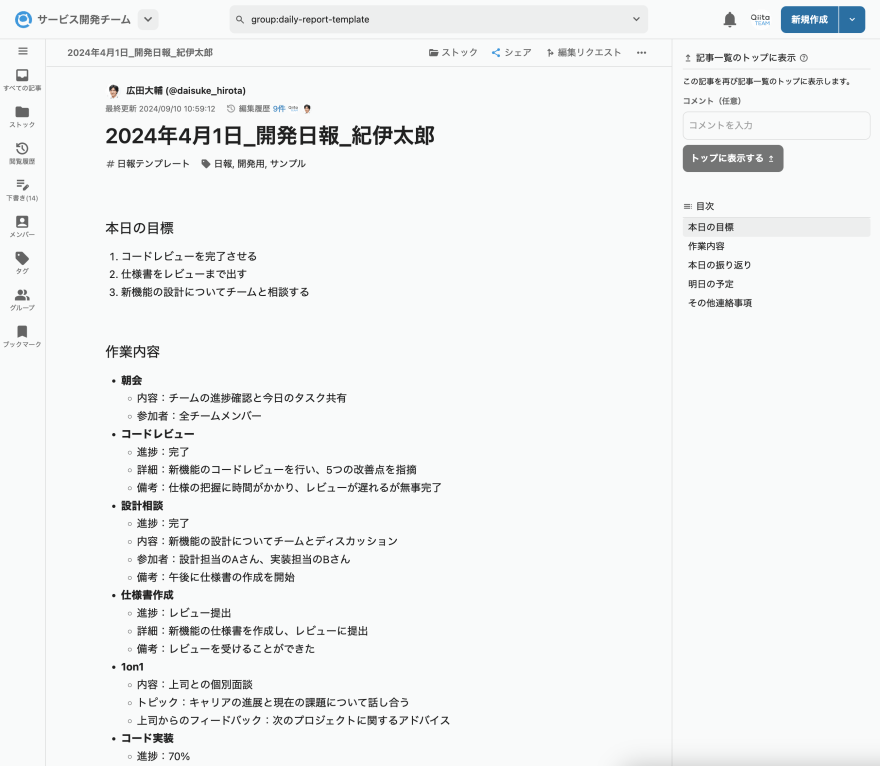Viewport: 880px width, 766px height.
Task: Stock this article with ストック button
Action: click(453, 53)
